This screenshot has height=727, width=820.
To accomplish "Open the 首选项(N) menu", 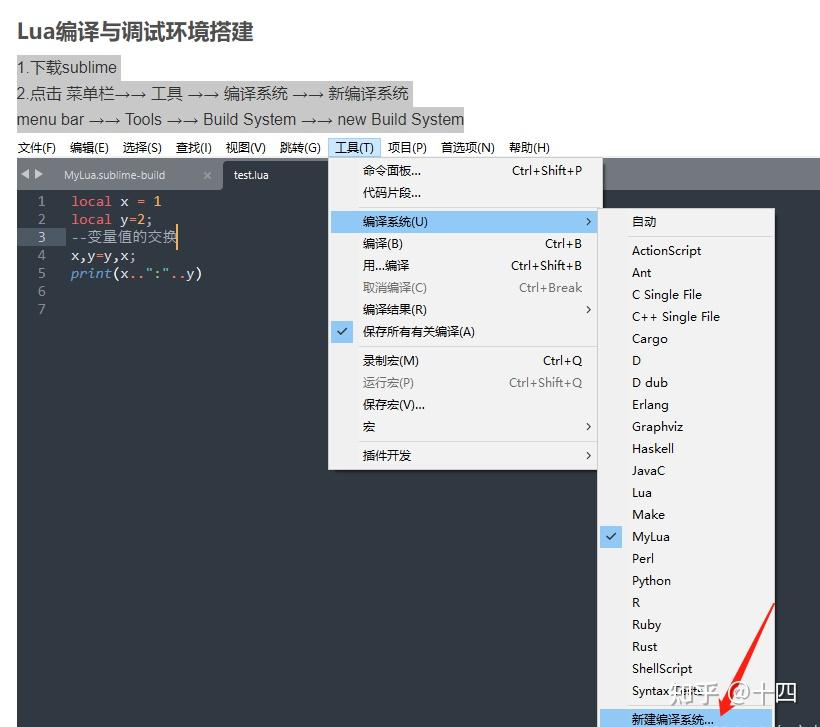I will (x=466, y=147).
